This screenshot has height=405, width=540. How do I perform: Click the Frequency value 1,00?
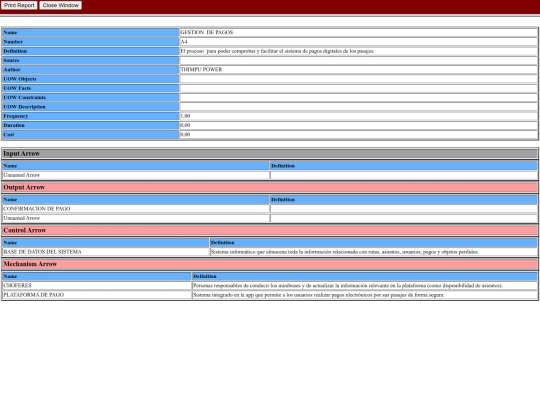click(x=185, y=116)
